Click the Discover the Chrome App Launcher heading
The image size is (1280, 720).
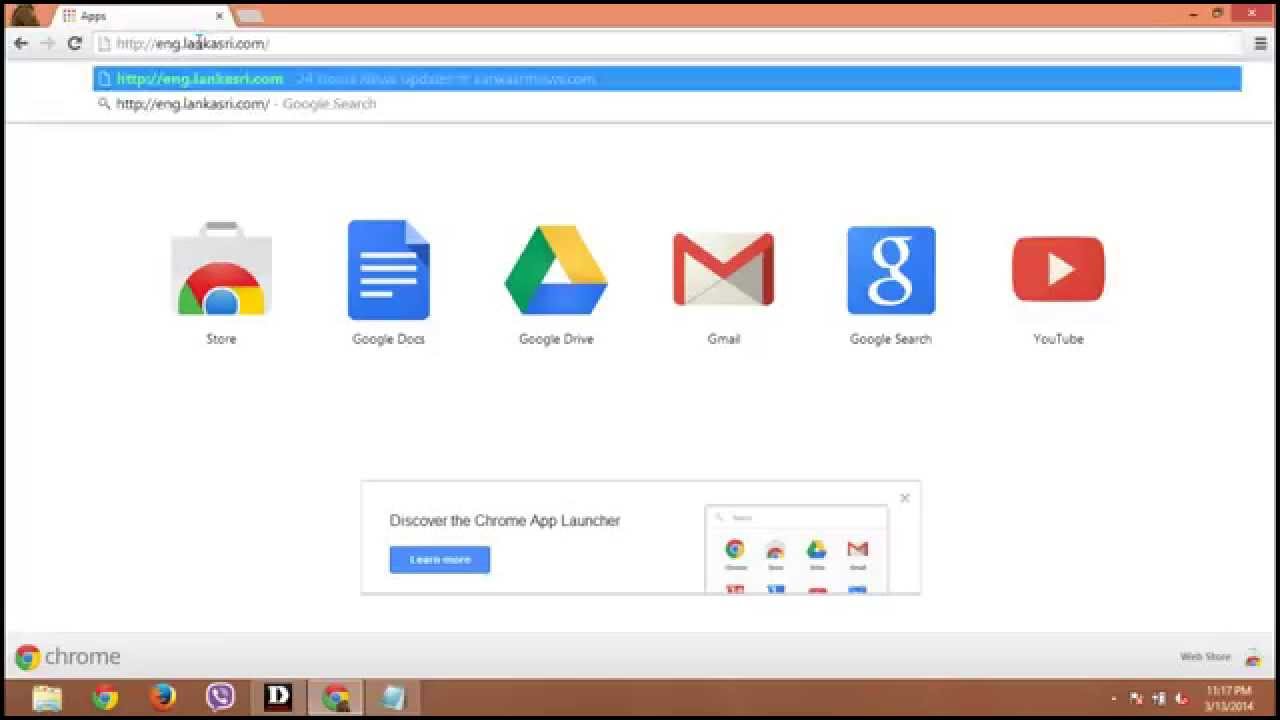(x=505, y=521)
